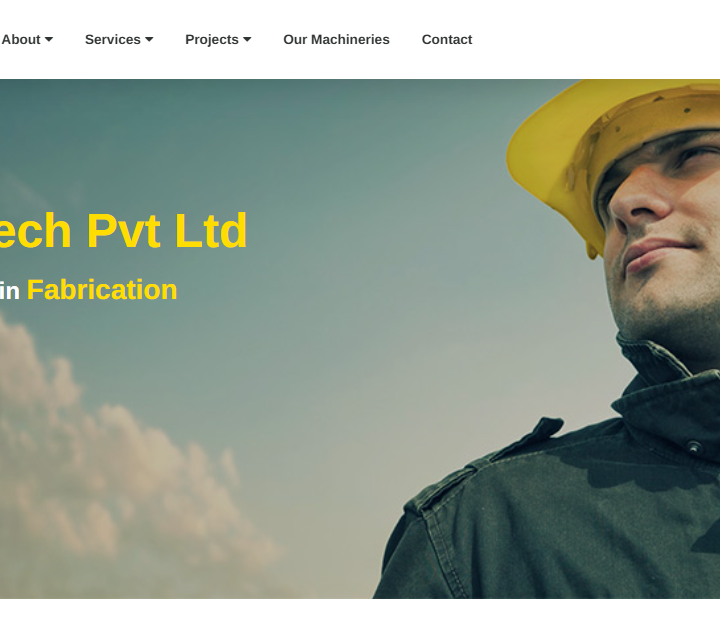
Task: Expand the Projects dropdown caret
Action: coord(247,40)
